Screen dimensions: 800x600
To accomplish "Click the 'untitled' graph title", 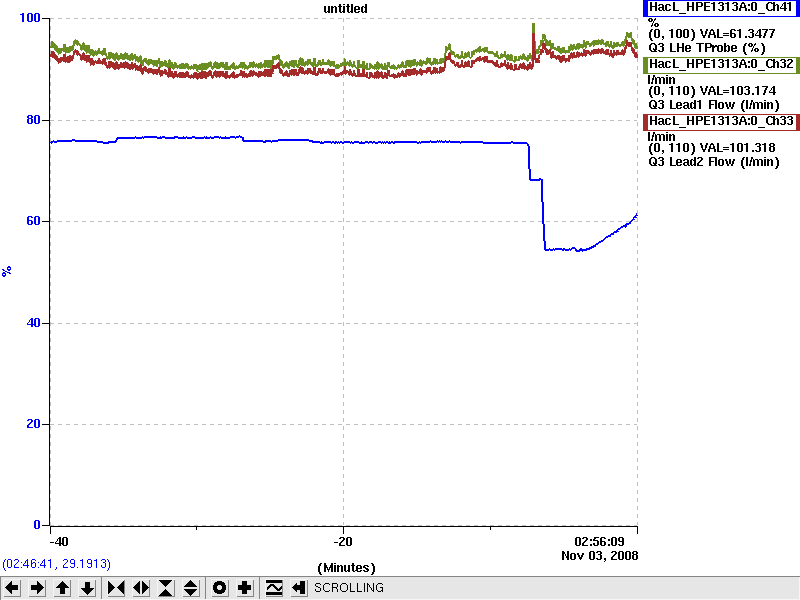I will point(345,9).
